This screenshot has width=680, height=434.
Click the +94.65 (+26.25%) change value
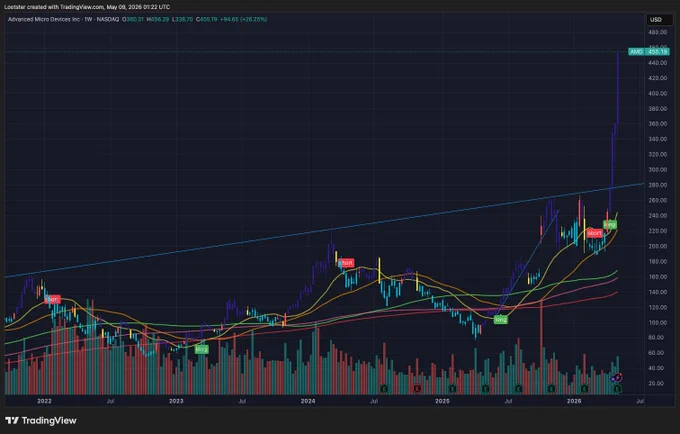[243, 20]
